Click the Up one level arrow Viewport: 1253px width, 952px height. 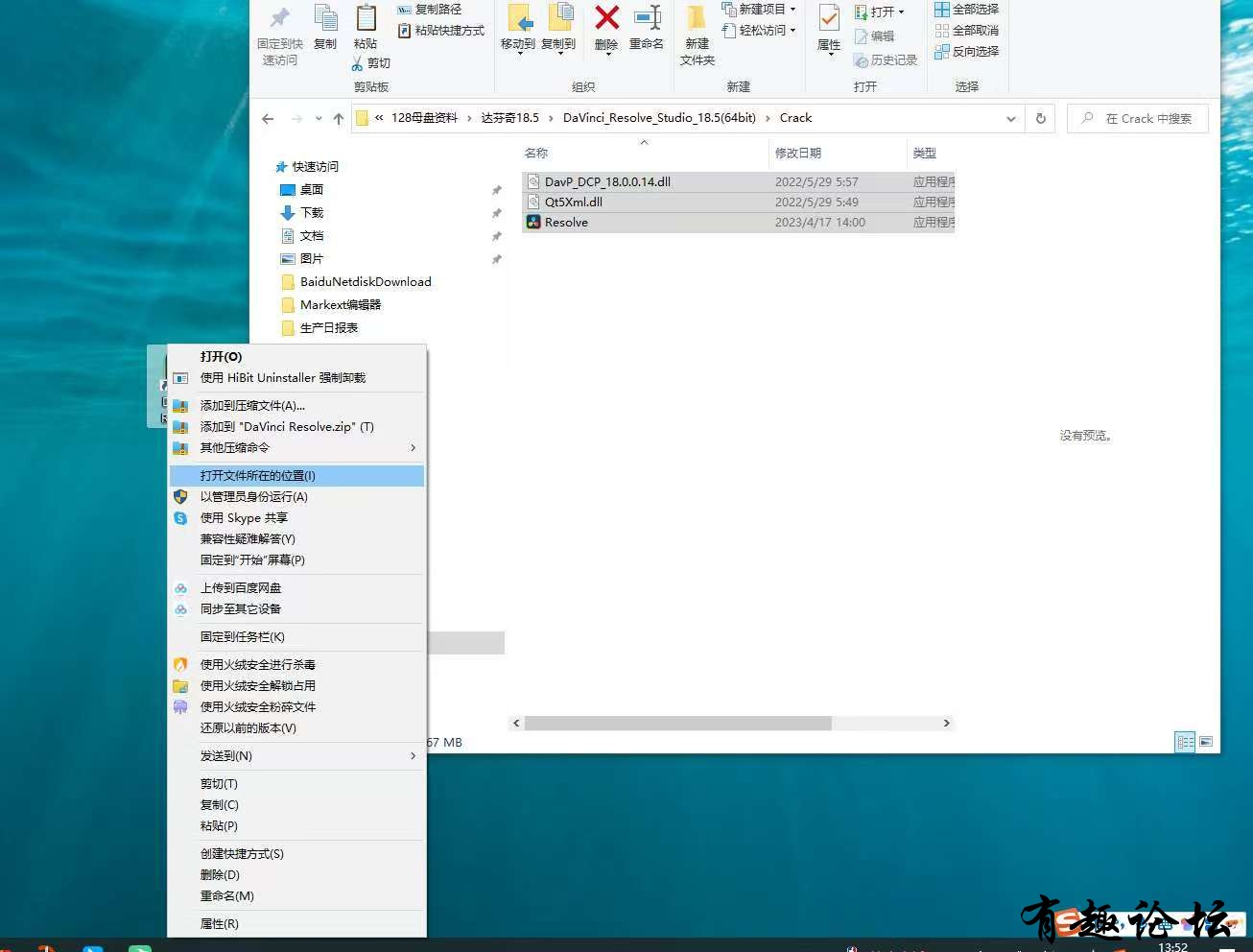(338, 119)
